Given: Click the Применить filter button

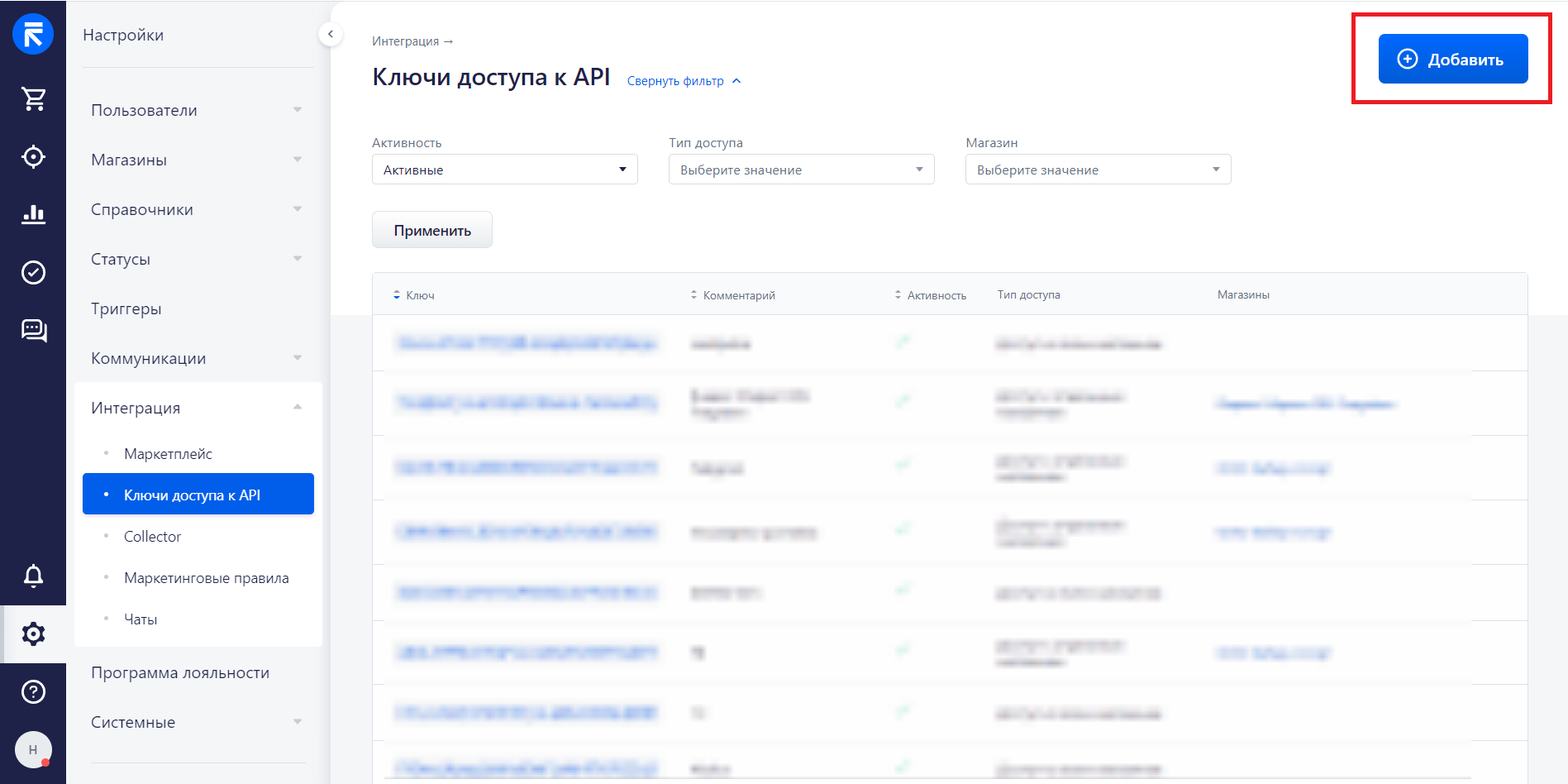Looking at the screenshot, I should coord(432,230).
